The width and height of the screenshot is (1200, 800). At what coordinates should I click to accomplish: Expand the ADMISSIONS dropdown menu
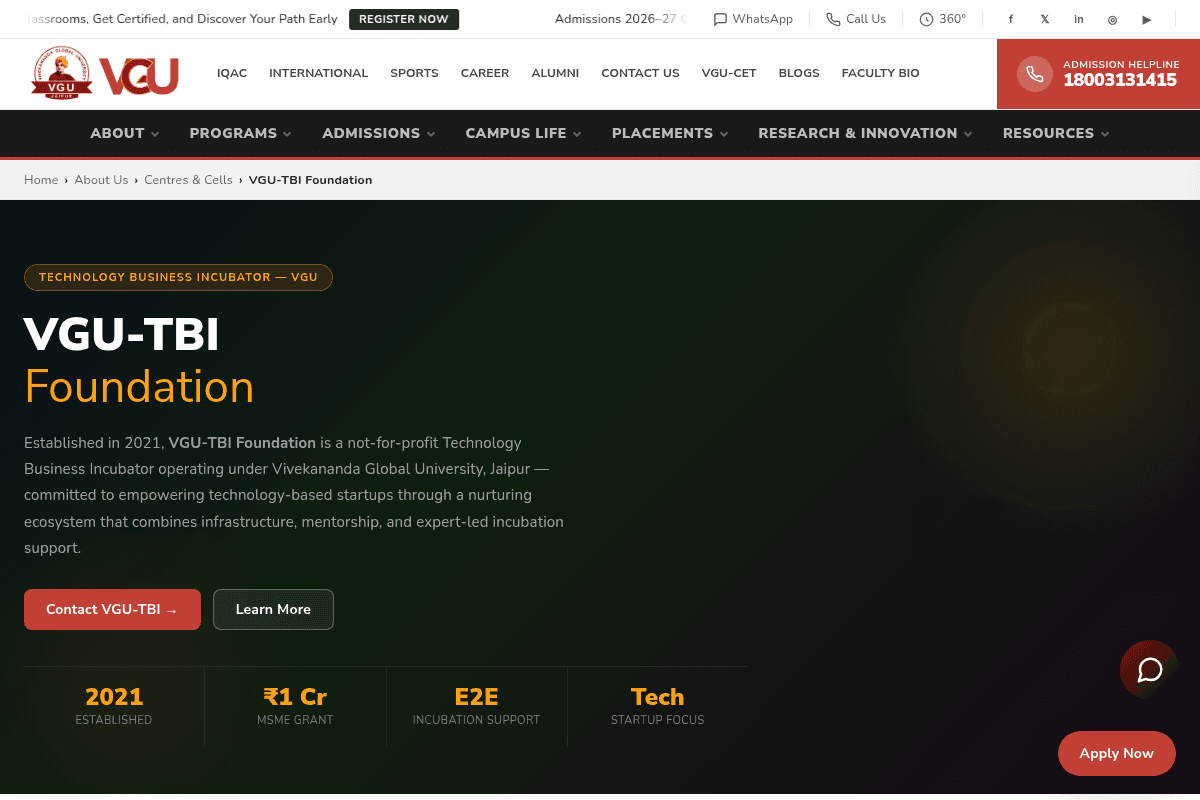(x=379, y=133)
